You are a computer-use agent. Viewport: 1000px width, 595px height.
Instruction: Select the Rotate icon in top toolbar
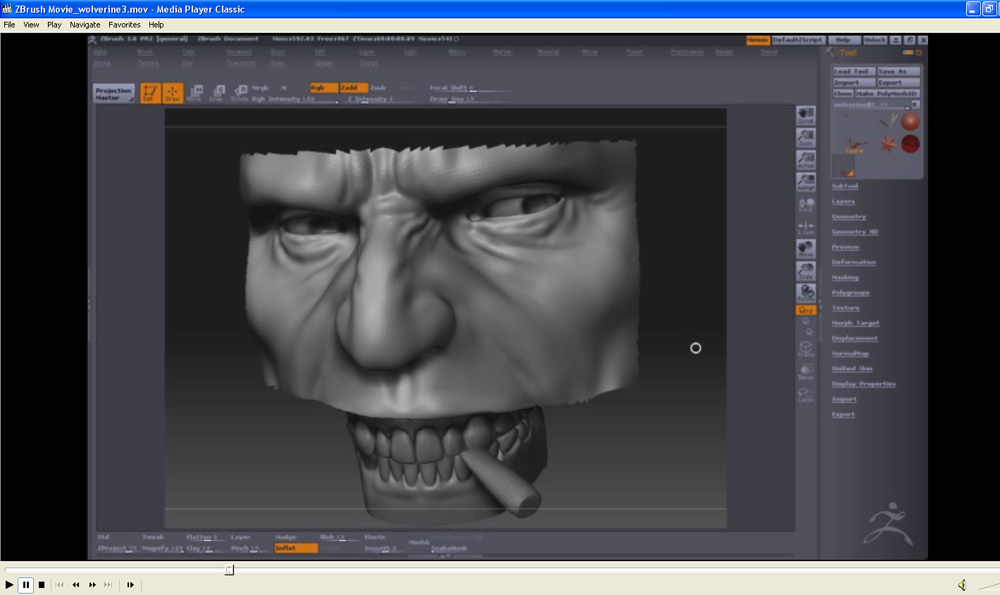tap(239, 93)
